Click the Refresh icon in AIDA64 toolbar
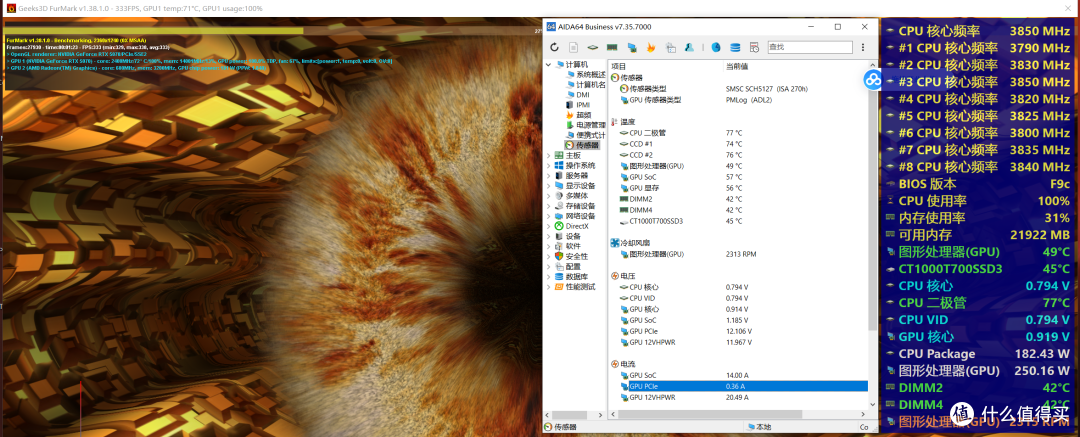Image resolution: width=1080 pixels, height=437 pixels. (554, 48)
